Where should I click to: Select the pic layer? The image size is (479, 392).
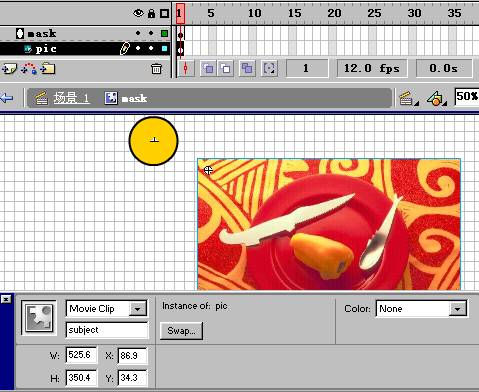tap(85, 49)
